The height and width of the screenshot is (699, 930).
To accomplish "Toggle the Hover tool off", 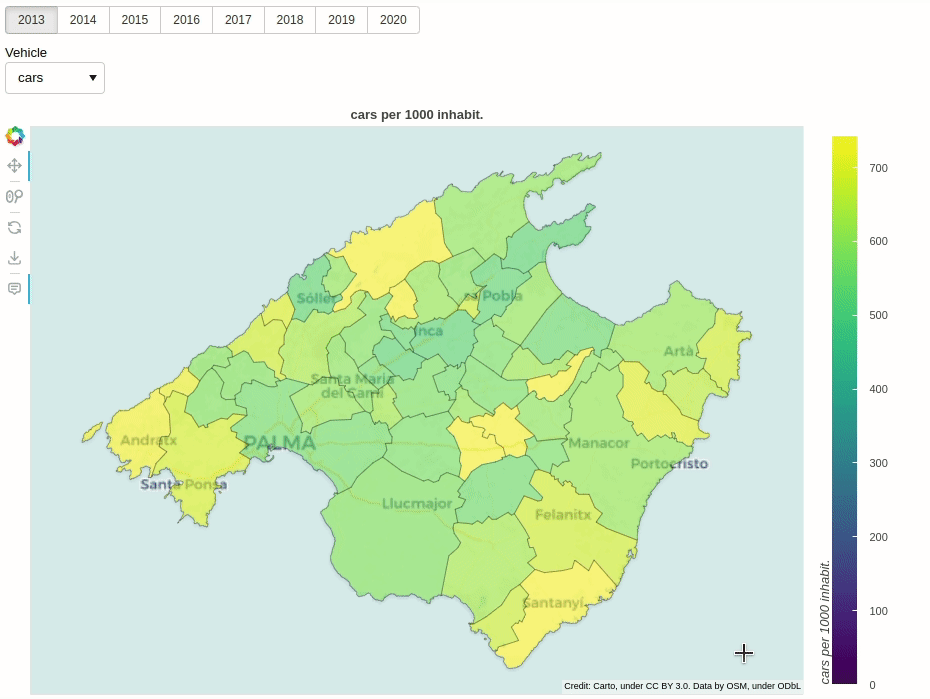I will [x=14, y=287].
